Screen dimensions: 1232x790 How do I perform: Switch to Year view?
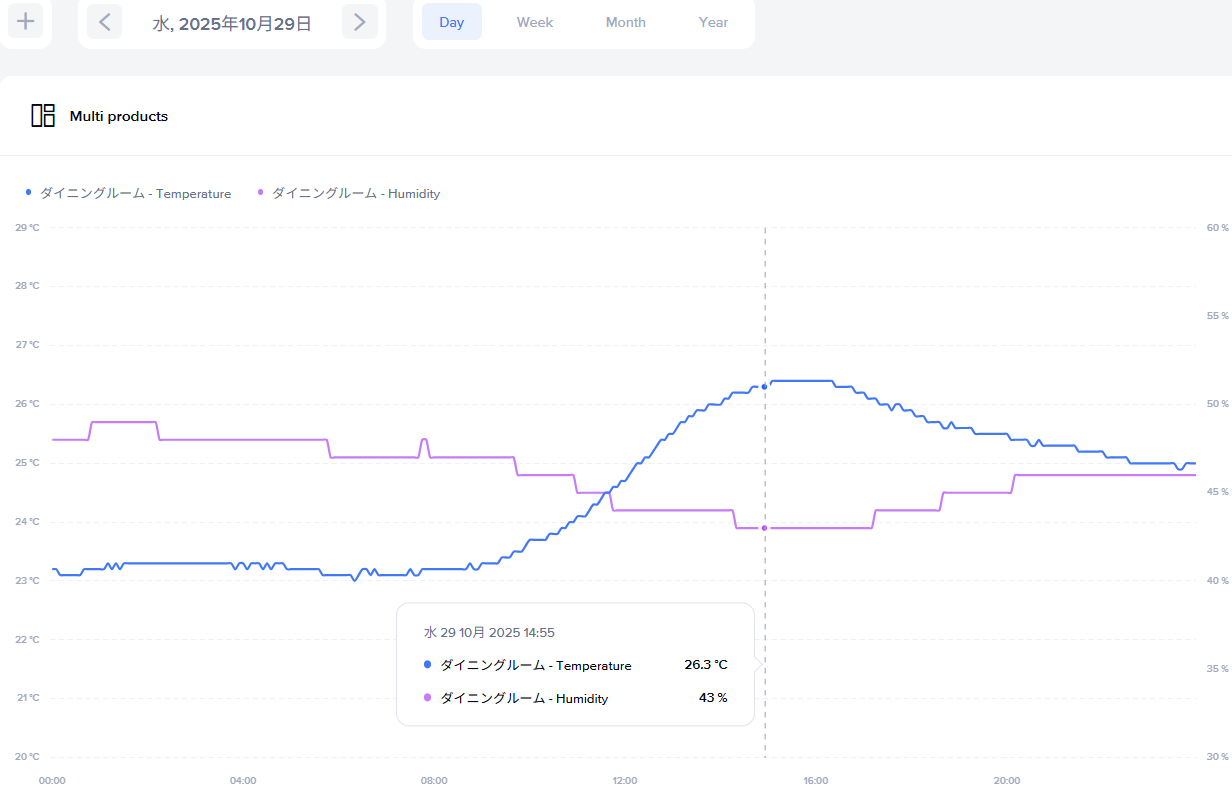714,22
